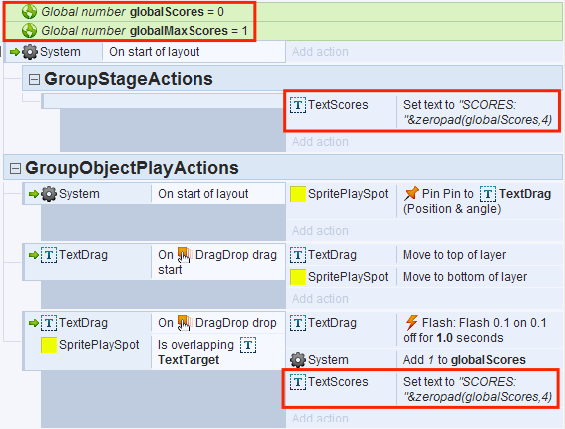Click the globe icon next to globalScores variable
This screenshot has height=429, width=565.
coord(29,12)
